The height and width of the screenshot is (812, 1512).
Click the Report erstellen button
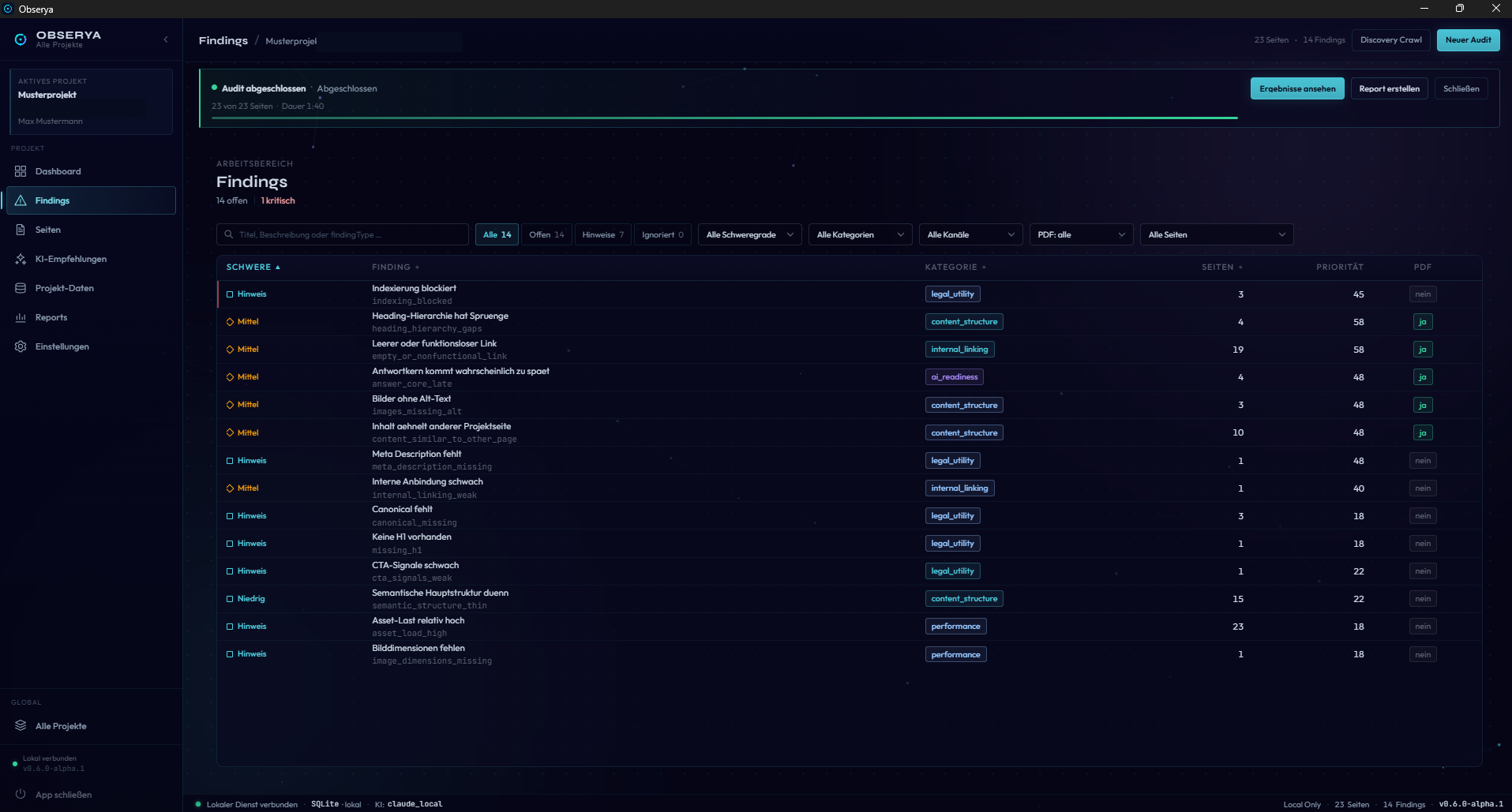tap(1389, 88)
